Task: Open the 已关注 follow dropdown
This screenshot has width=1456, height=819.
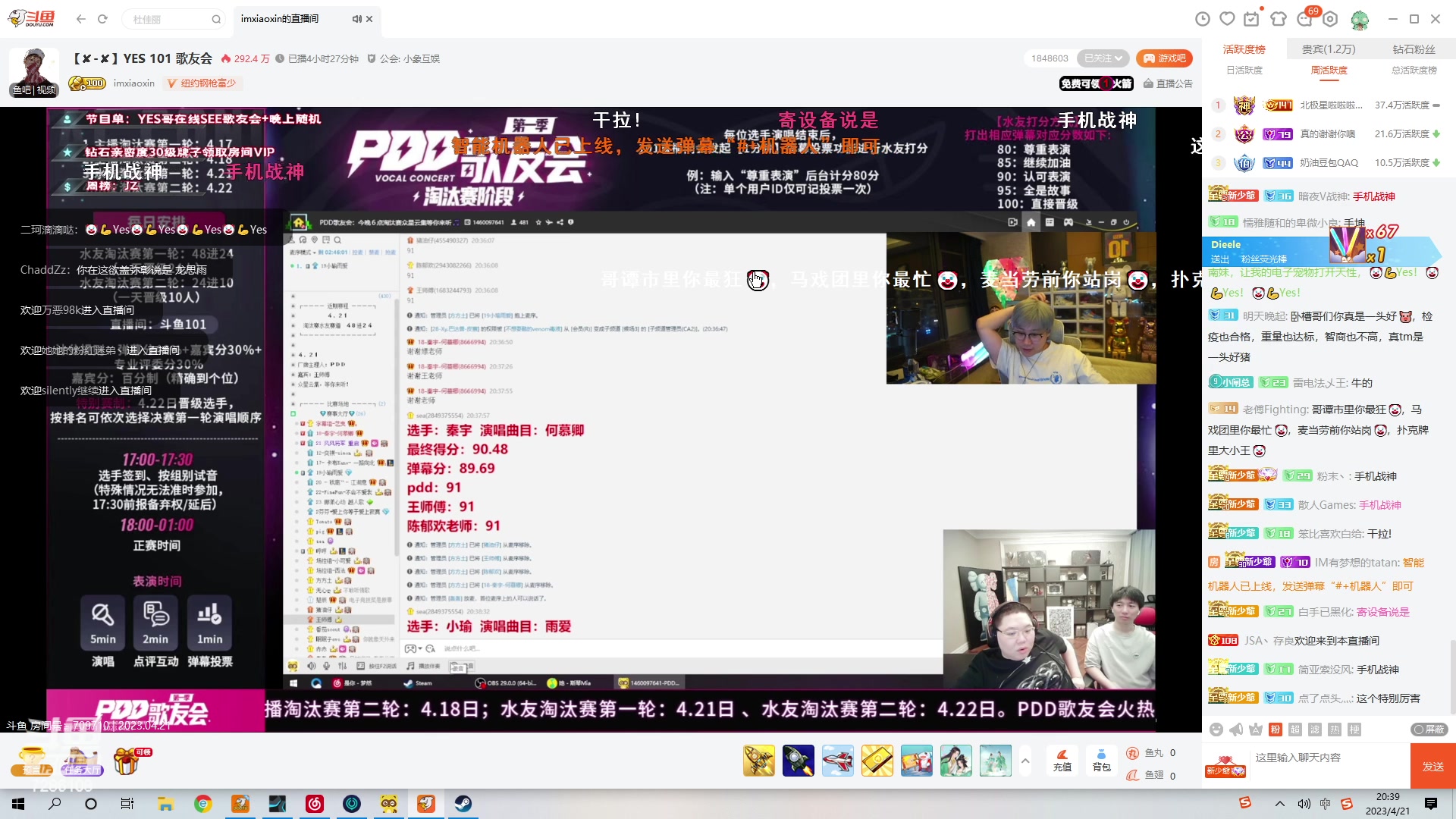Action: (1100, 58)
